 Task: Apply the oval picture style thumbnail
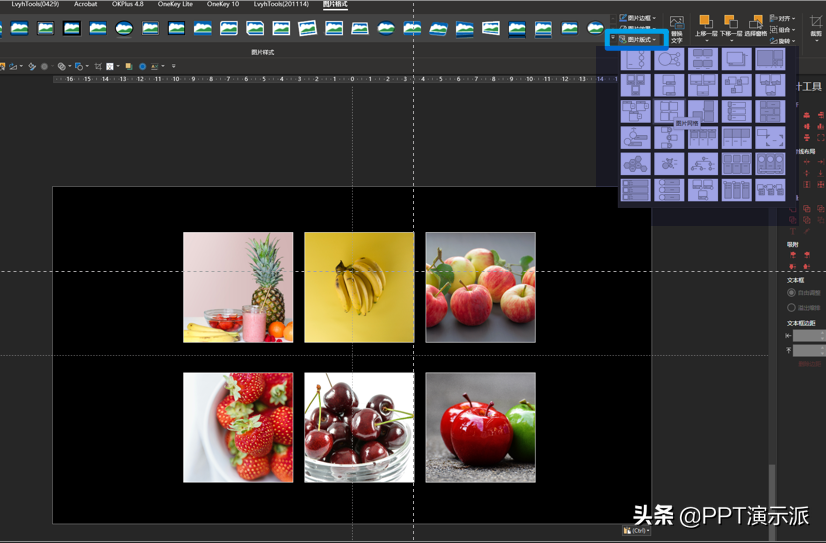tap(124, 27)
